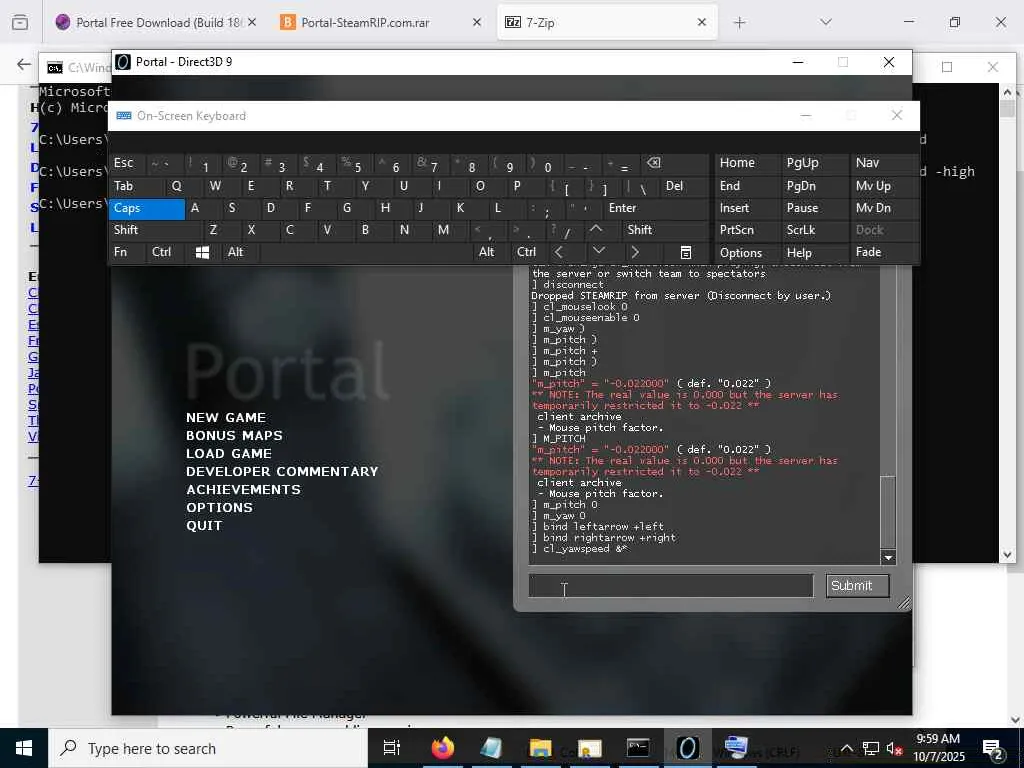Screen dimensions: 1024x768
Task: Click the console resize grip corner
Action: (x=904, y=603)
